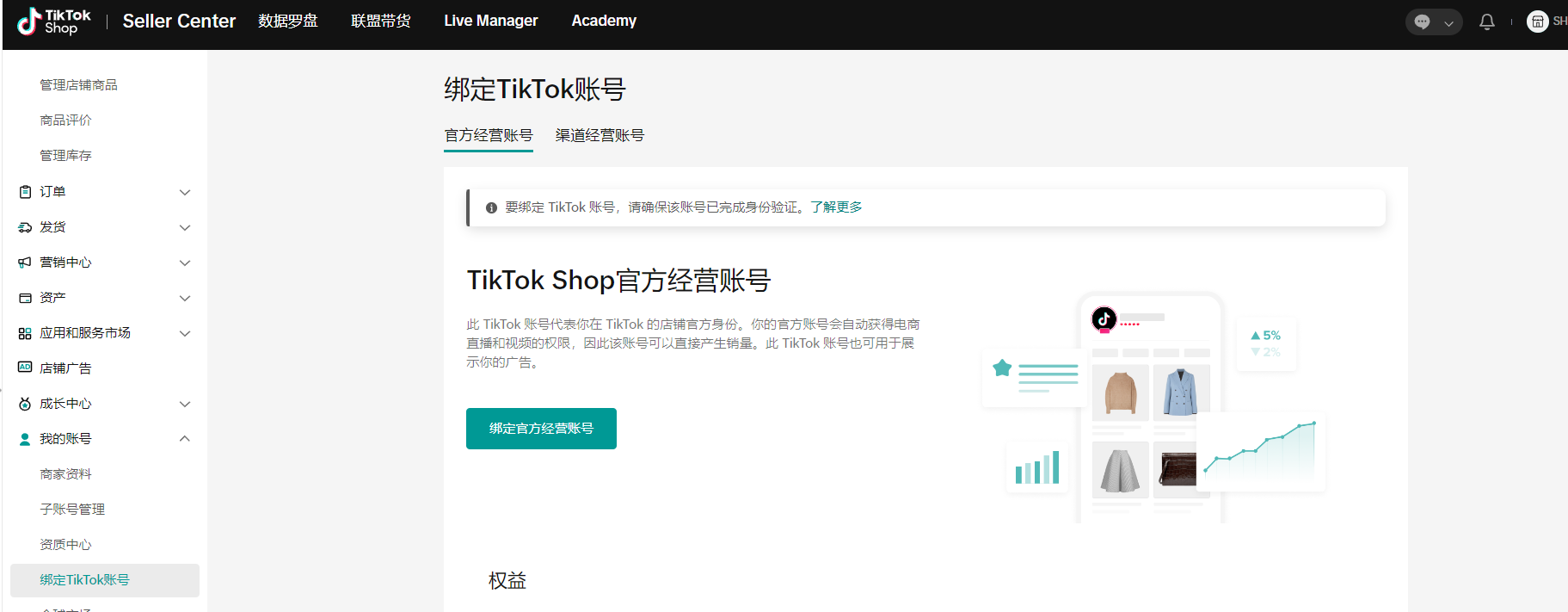Click the shop profile avatar icon
This screenshot has width=1568, height=612.
coord(1537,22)
